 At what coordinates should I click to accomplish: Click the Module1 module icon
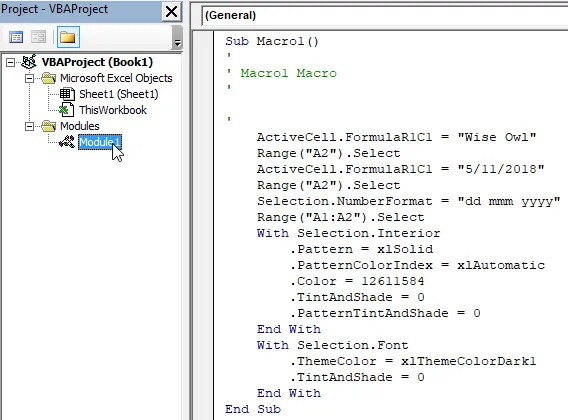coord(67,142)
